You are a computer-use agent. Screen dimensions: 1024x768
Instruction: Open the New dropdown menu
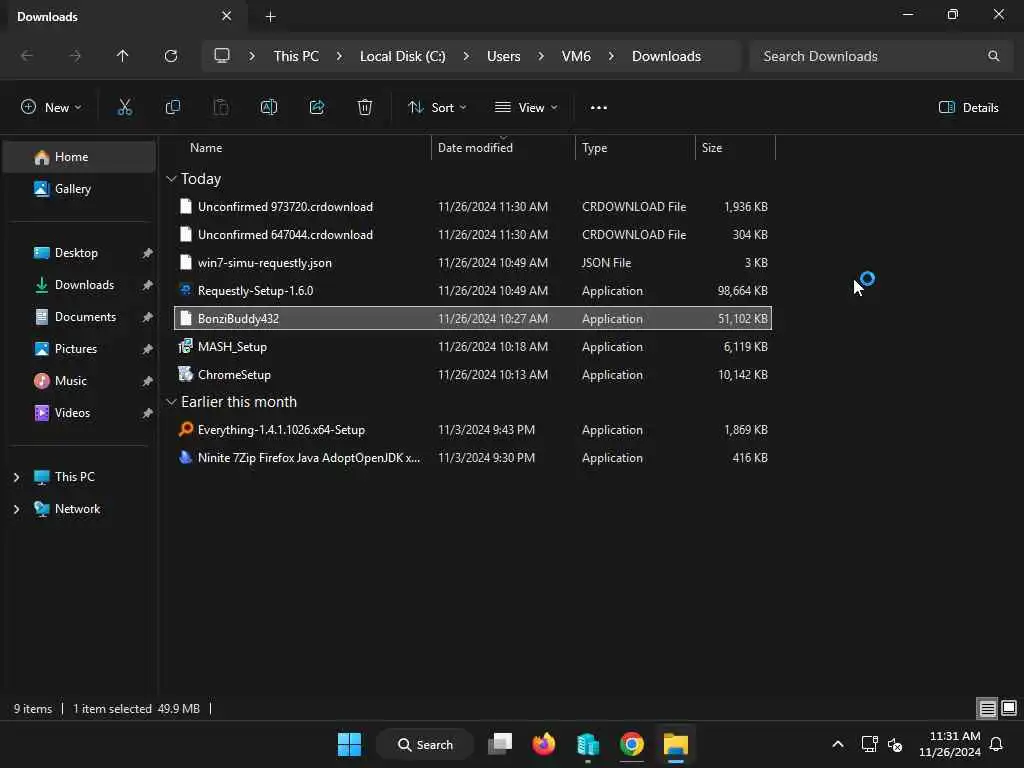tap(51, 108)
